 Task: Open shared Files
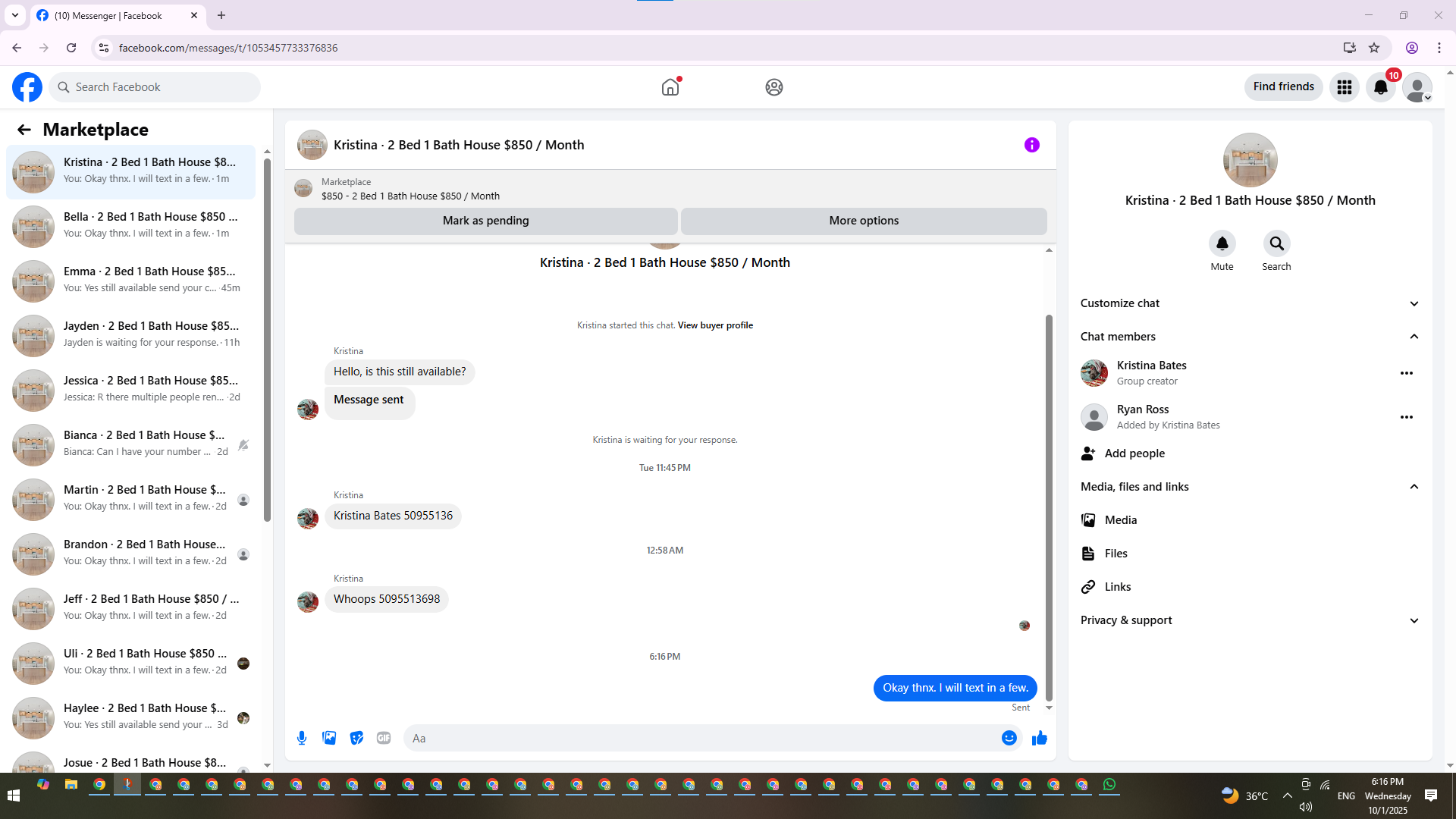(1250, 554)
